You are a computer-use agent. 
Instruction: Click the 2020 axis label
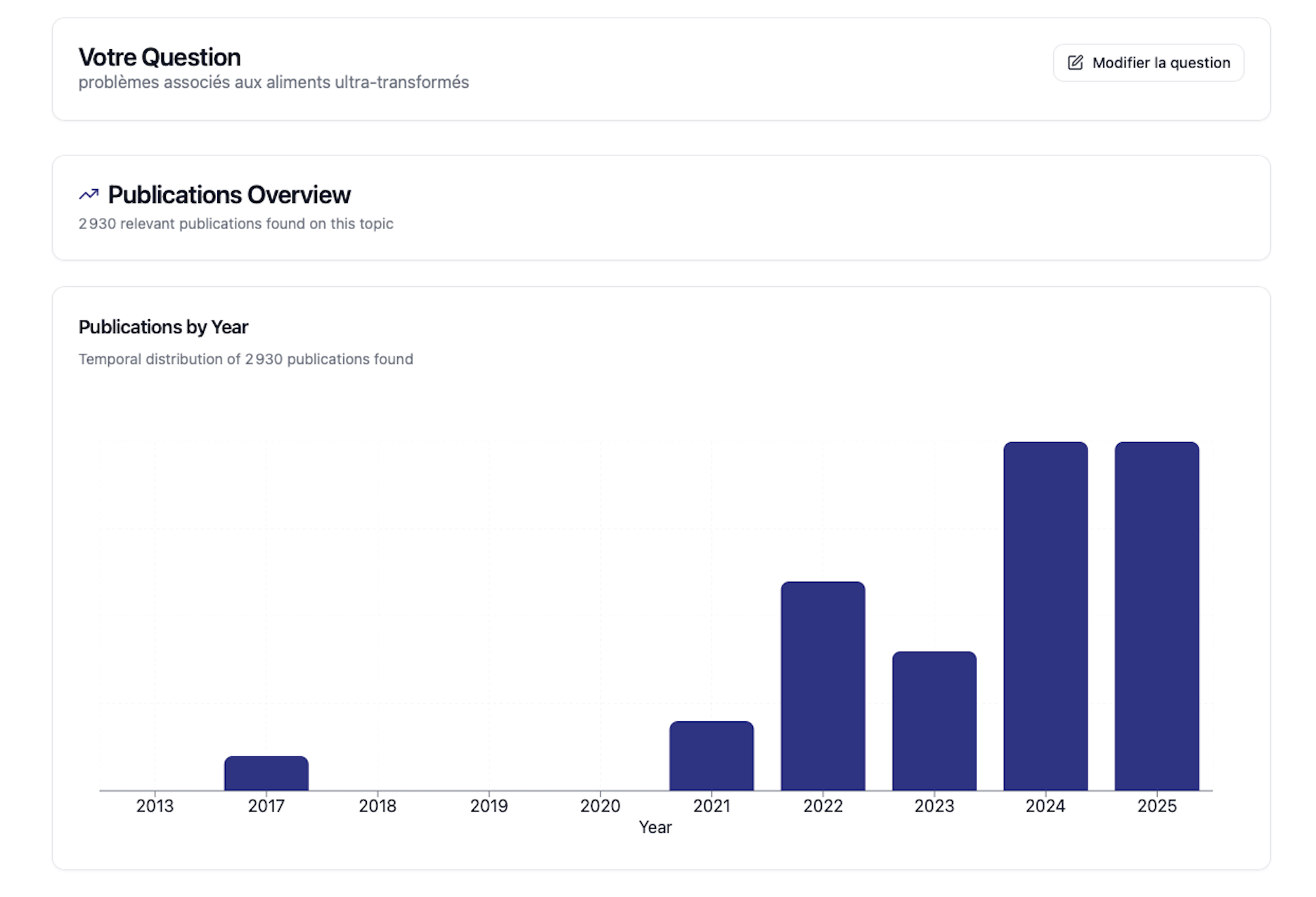600,806
